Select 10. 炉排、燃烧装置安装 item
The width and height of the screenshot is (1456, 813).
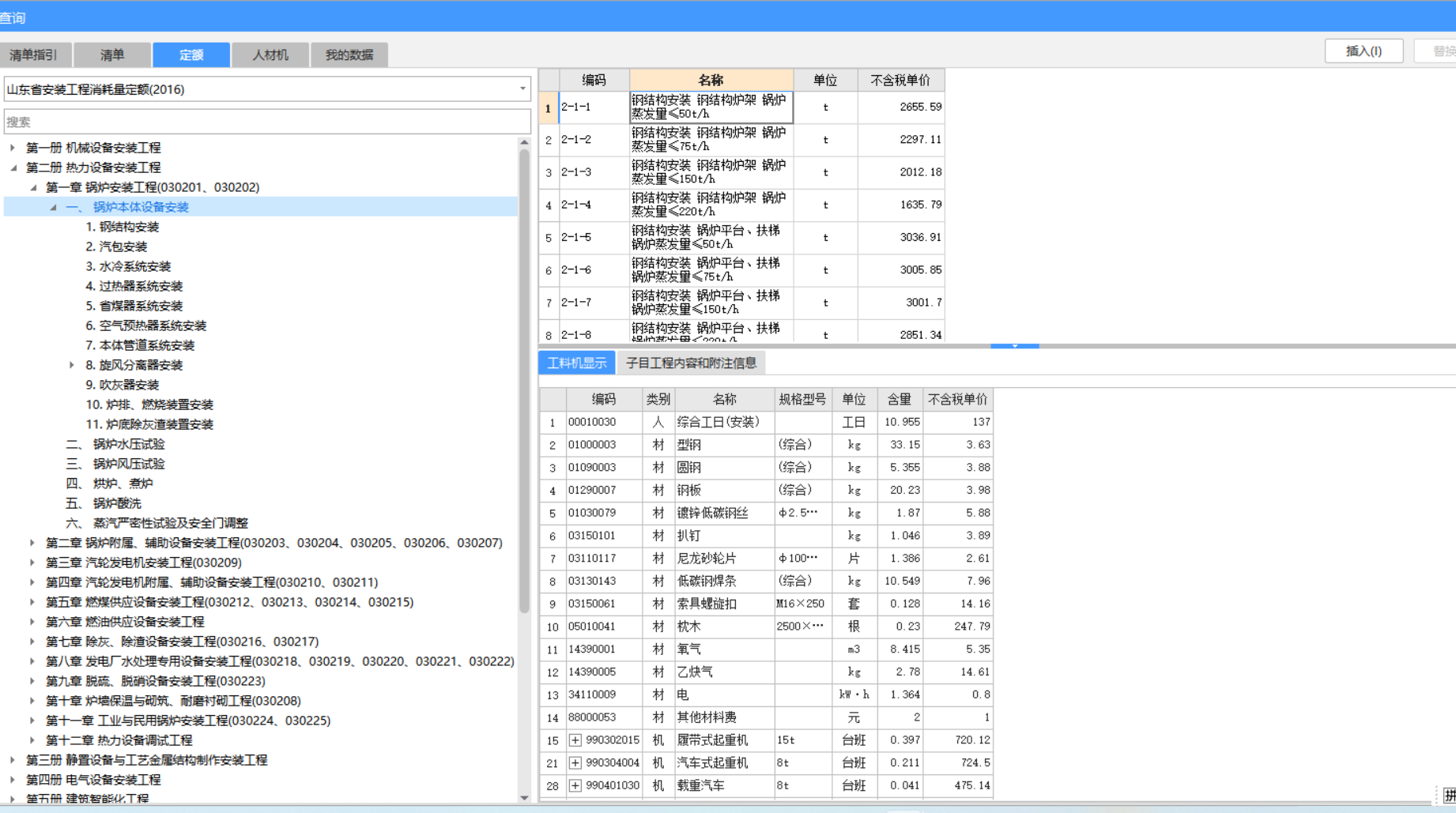[149, 405]
